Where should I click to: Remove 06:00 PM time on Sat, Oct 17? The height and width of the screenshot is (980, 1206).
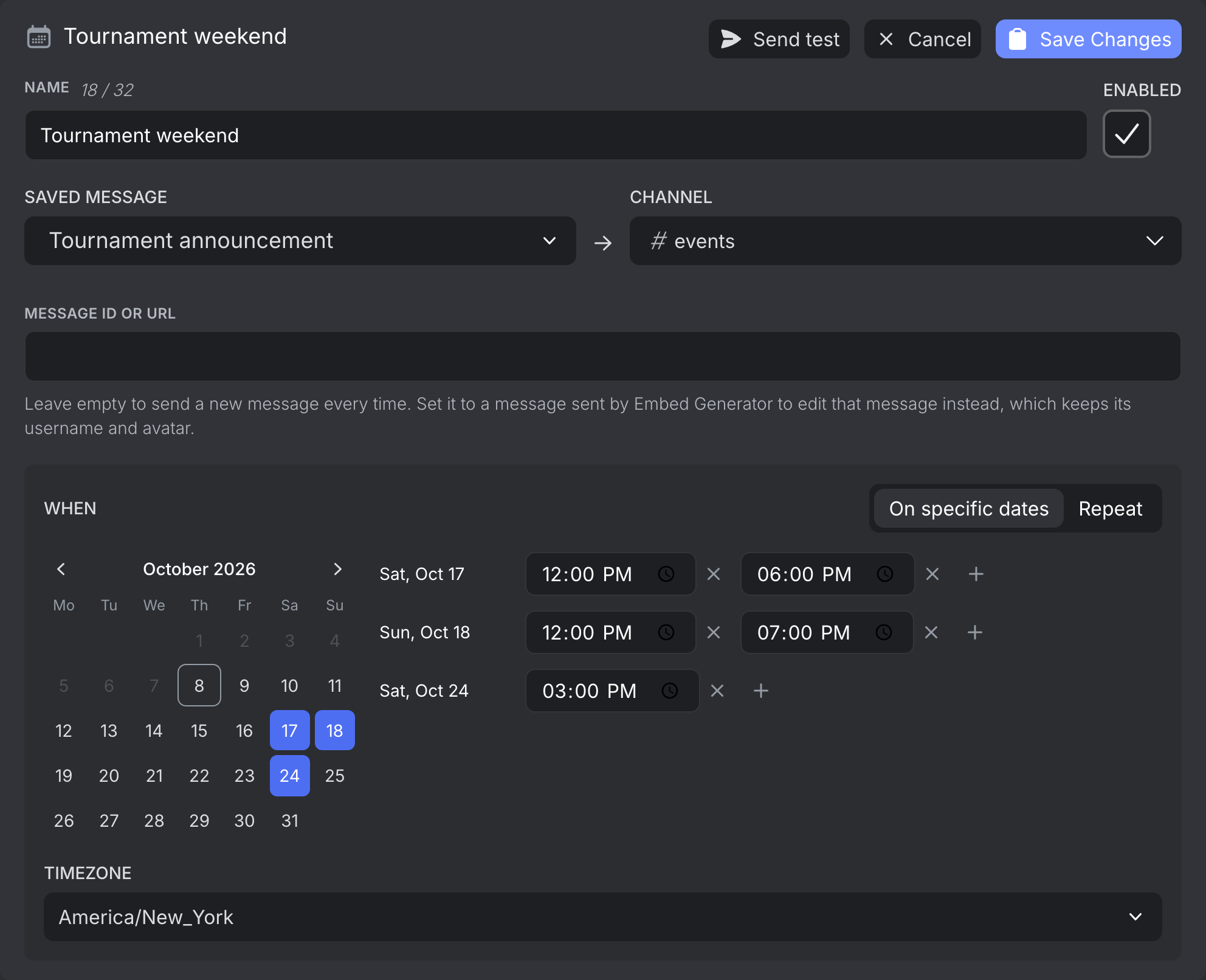[932, 574]
